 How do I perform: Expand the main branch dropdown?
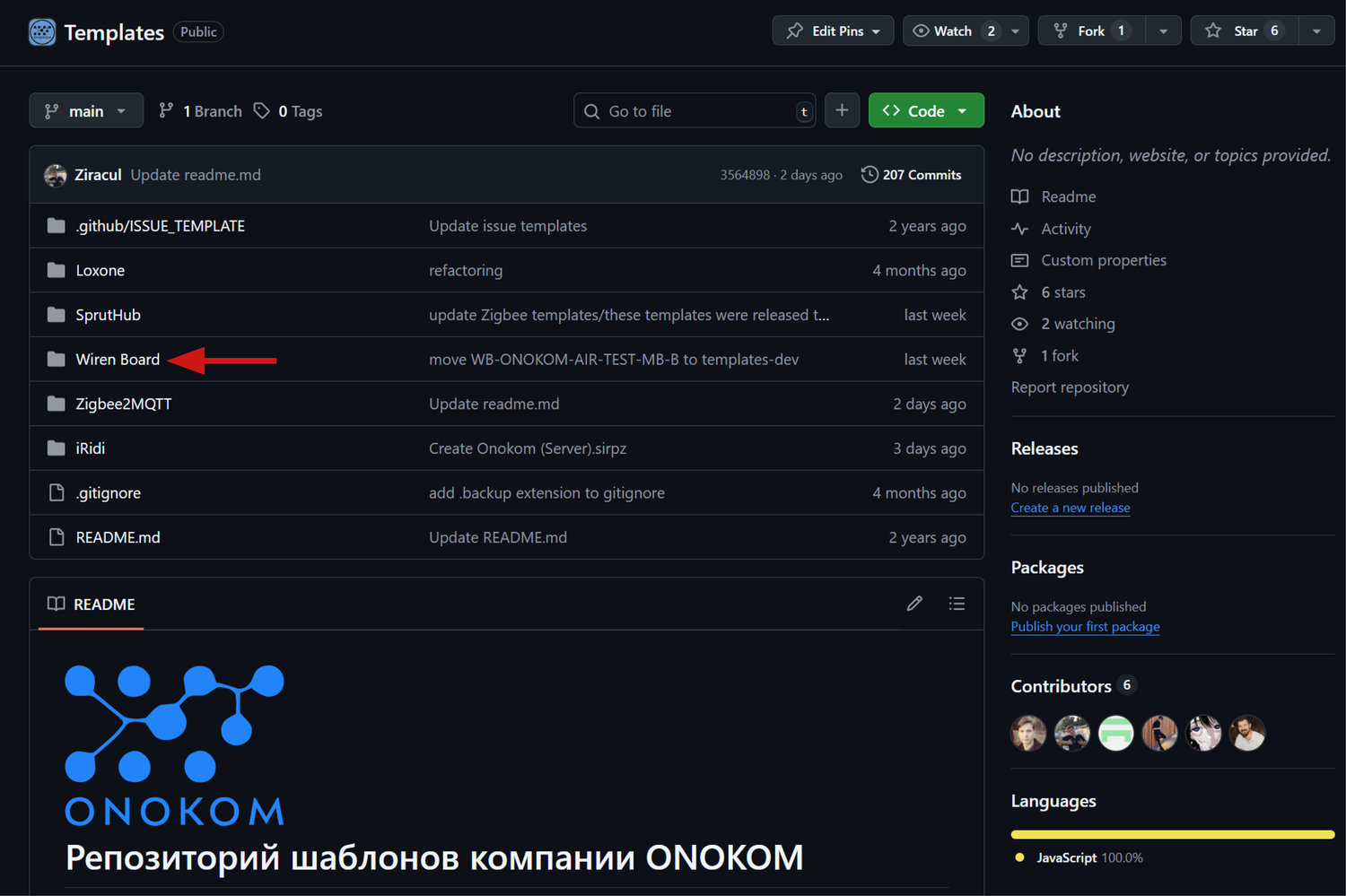point(86,111)
